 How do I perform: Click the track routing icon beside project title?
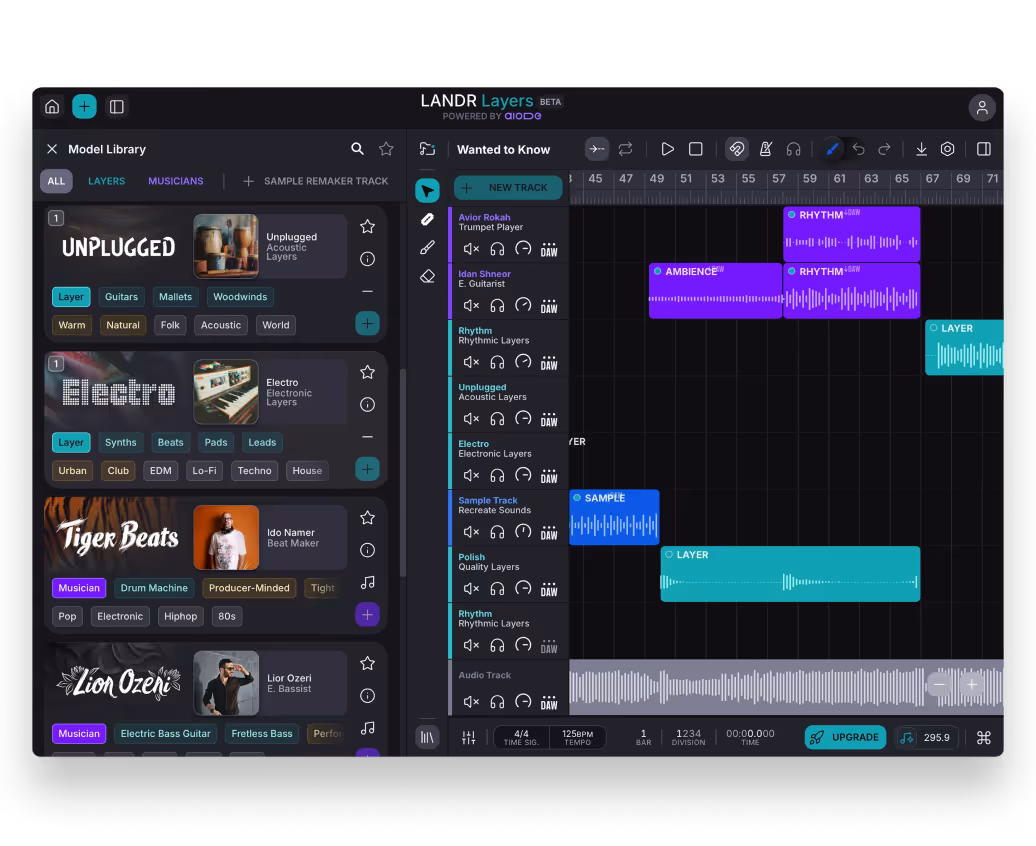click(x=427, y=149)
